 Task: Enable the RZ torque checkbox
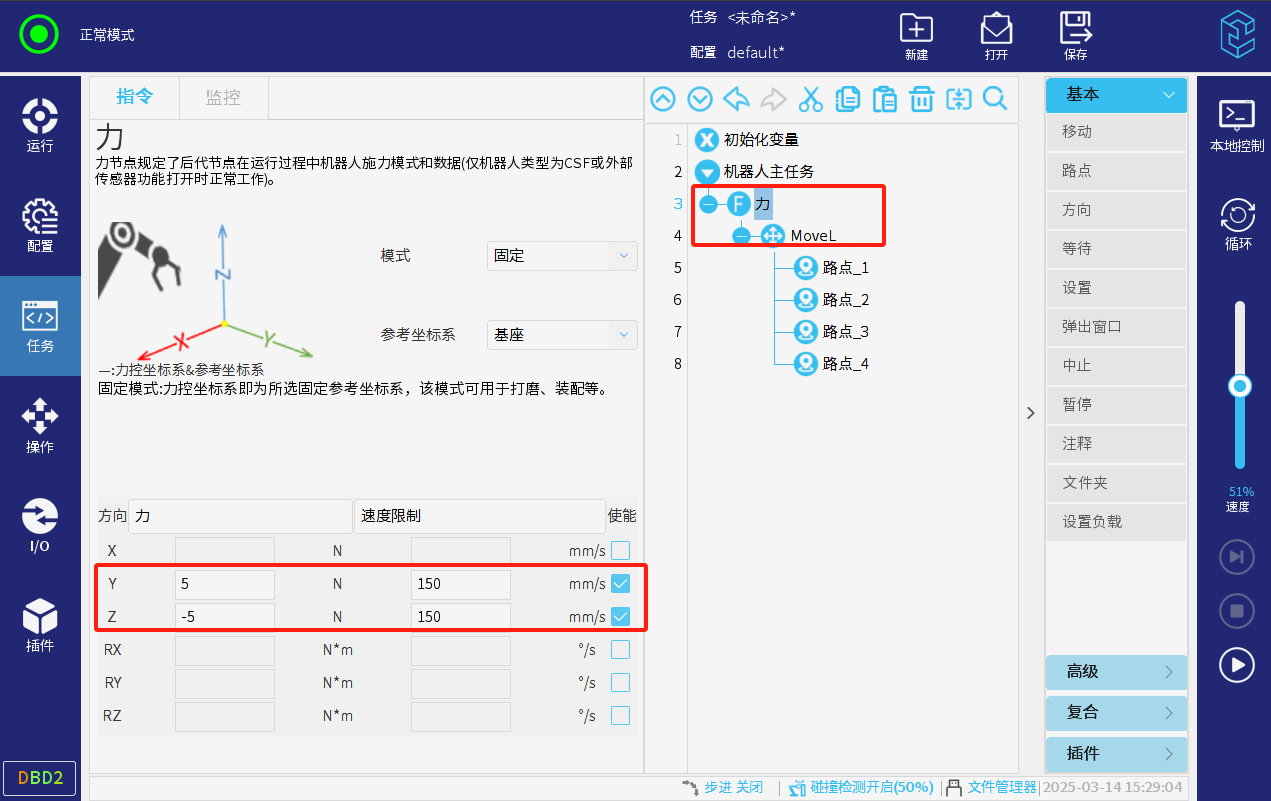point(621,715)
